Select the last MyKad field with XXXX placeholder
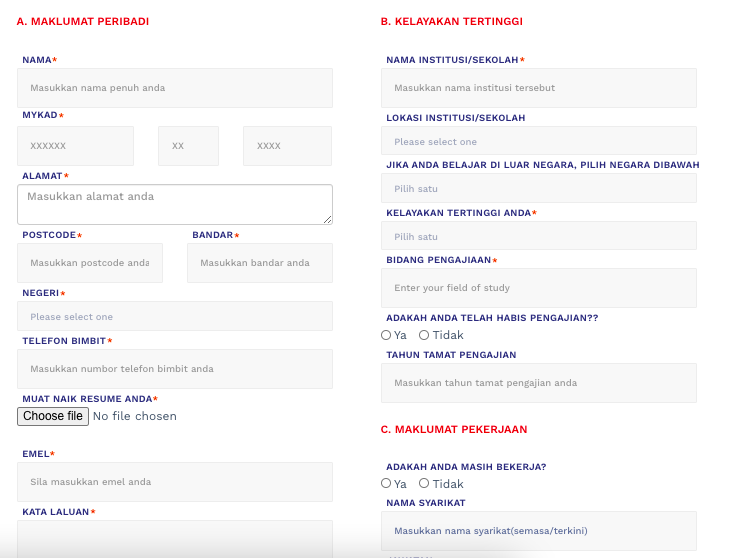Viewport: 735px width, 558px height. coord(287,146)
